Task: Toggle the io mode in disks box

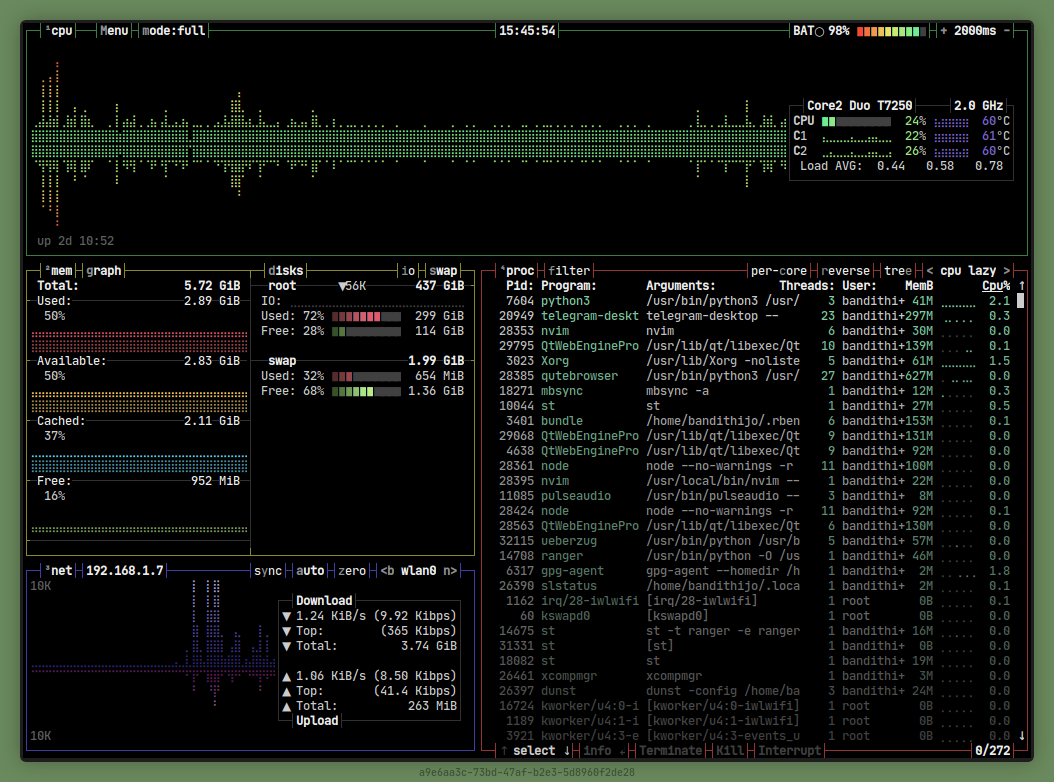Action: (x=408, y=271)
